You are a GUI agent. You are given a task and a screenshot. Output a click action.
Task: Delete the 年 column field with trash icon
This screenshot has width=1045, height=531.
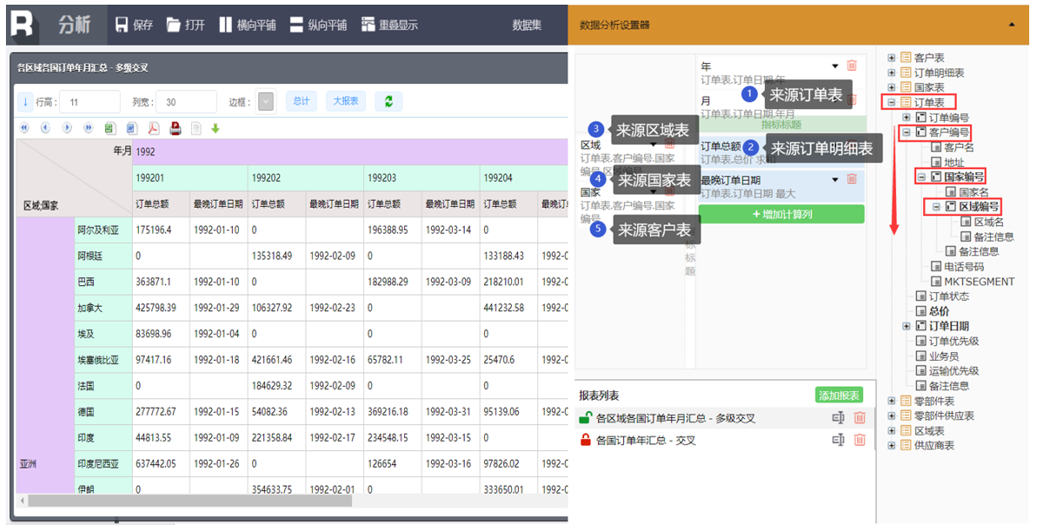(x=852, y=66)
